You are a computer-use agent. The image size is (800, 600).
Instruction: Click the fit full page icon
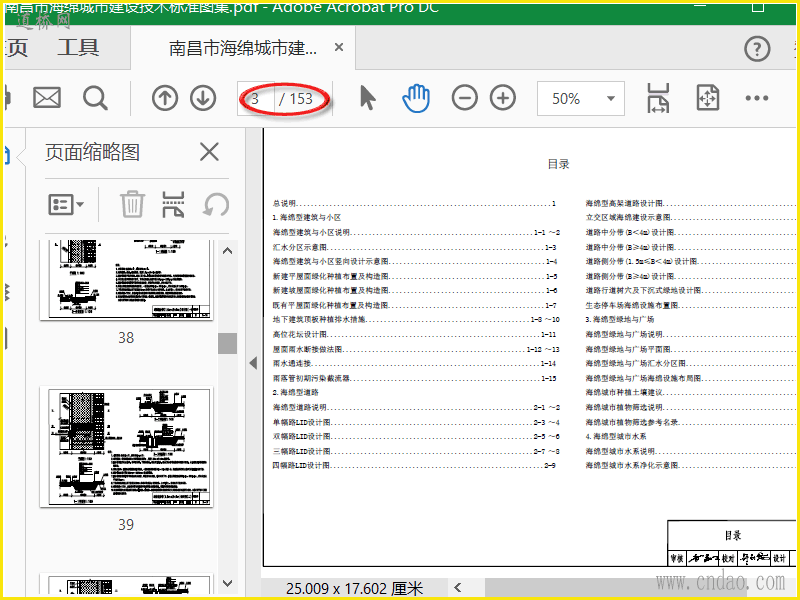coord(708,98)
